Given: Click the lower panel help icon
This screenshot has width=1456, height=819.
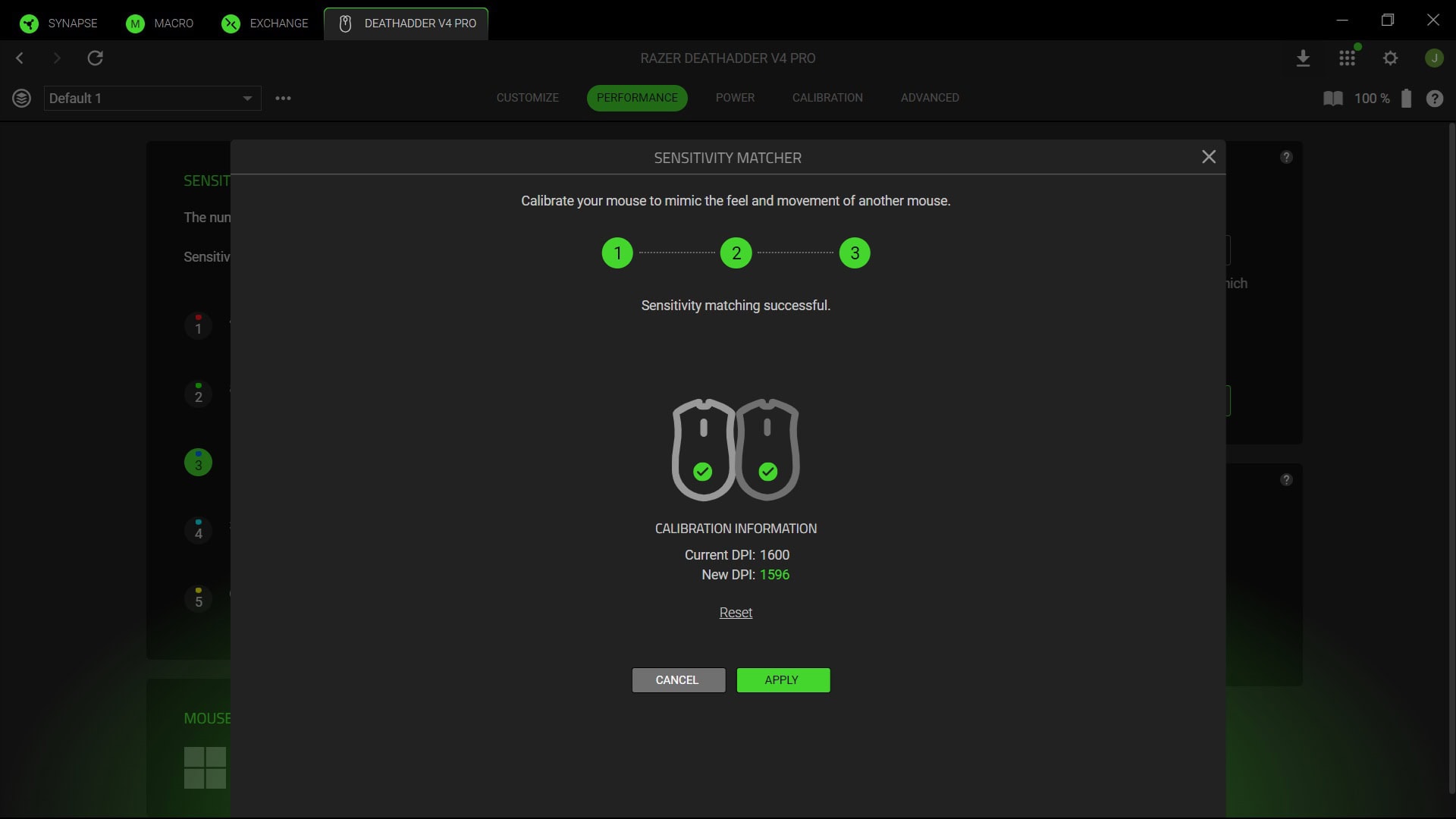Looking at the screenshot, I should tap(1286, 480).
